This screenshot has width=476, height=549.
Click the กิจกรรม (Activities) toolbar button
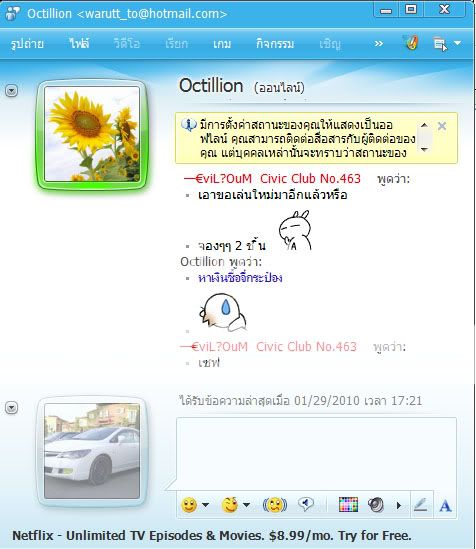(x=275, y=44)
